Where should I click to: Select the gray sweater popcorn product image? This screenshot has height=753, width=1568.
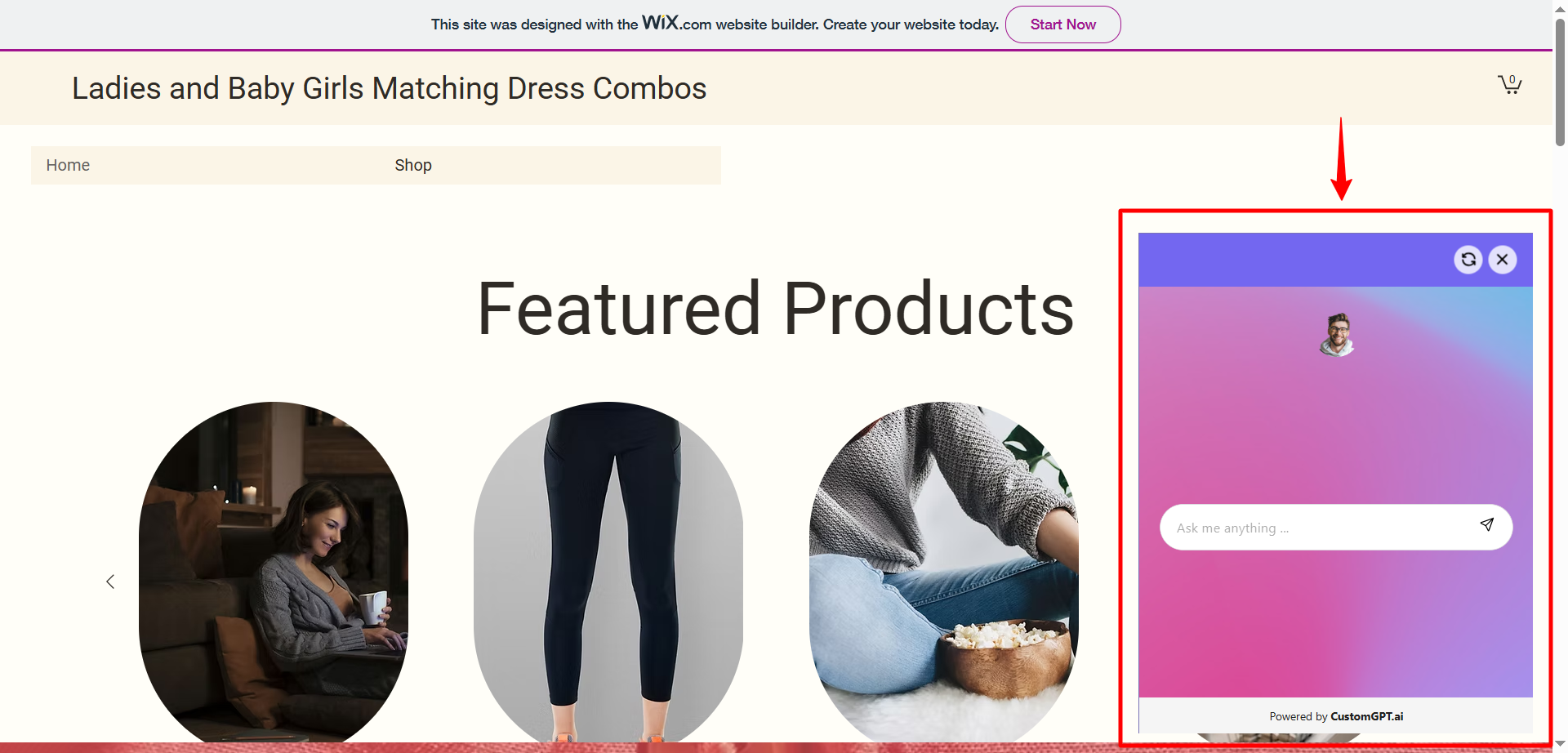944,572
